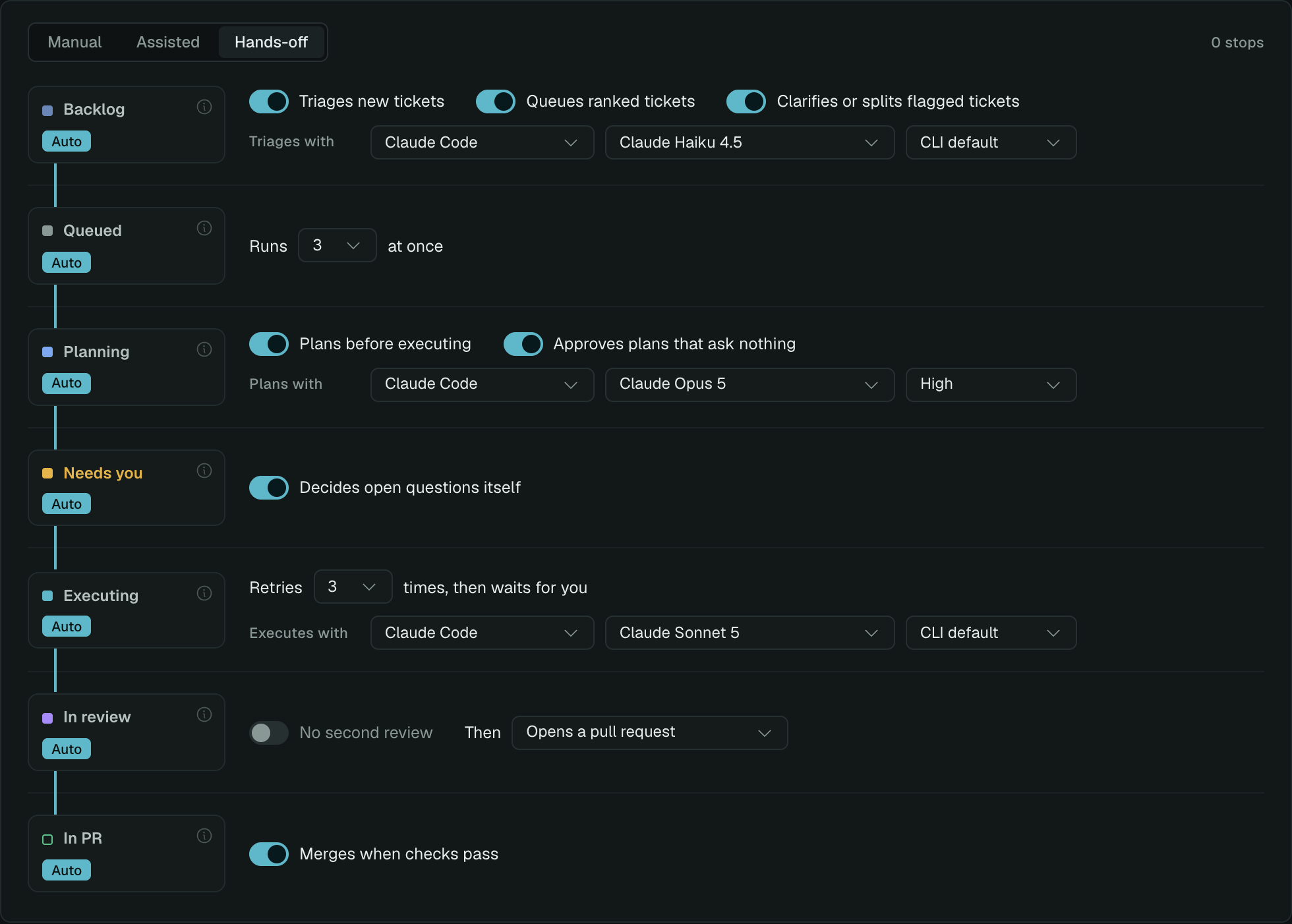Switch to the Assisted tab
Screen dimensions: 1292x924
168,42
